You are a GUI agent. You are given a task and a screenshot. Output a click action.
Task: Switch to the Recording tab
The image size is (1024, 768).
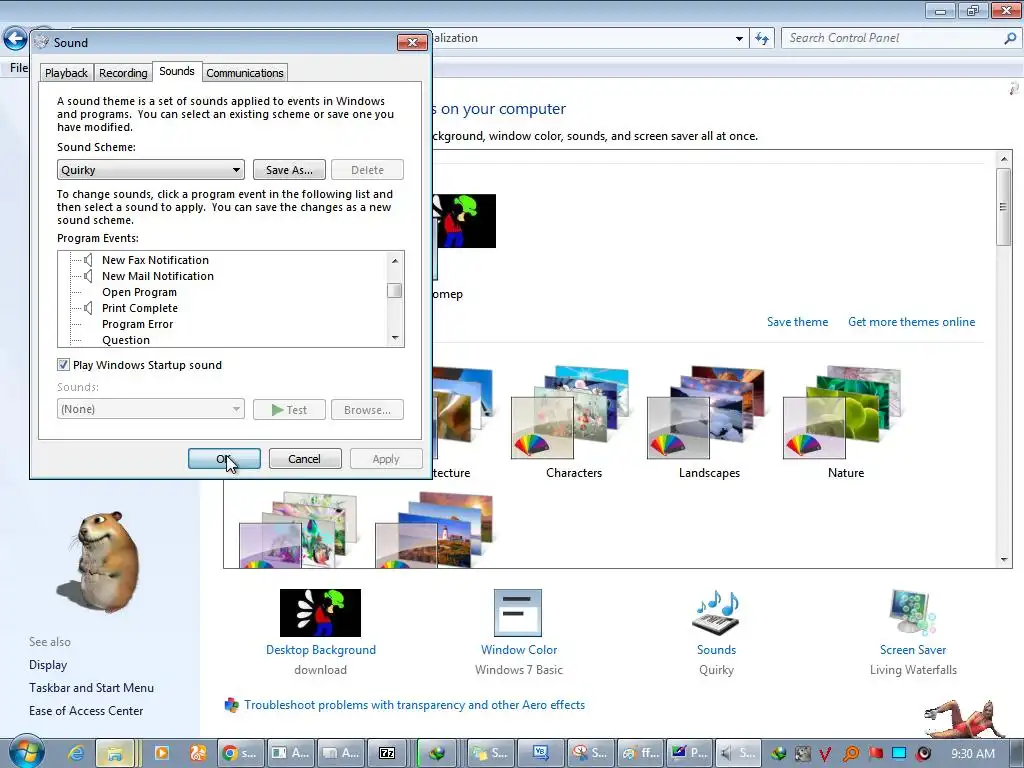123,73
